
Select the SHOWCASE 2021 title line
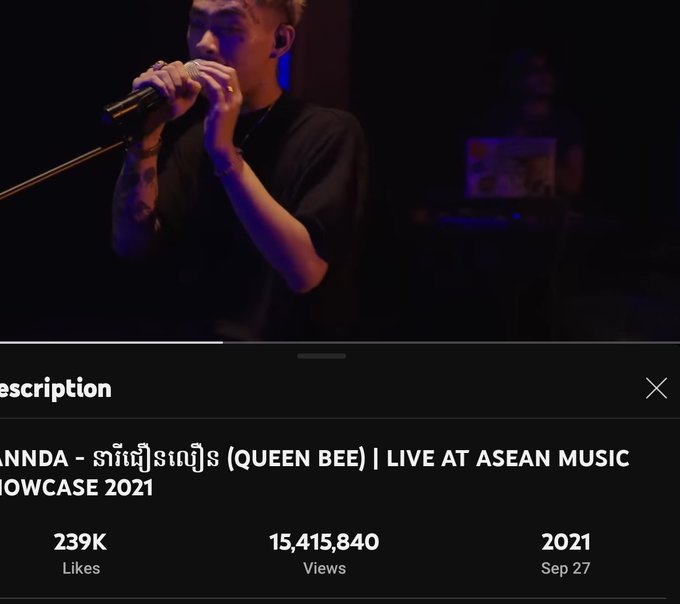pos(76,488)
